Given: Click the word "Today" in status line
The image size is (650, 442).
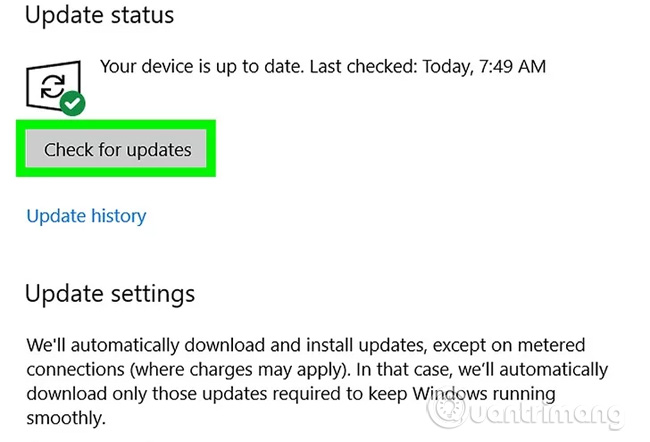Looking at the screenshot, I should click(x=442, y=67).
